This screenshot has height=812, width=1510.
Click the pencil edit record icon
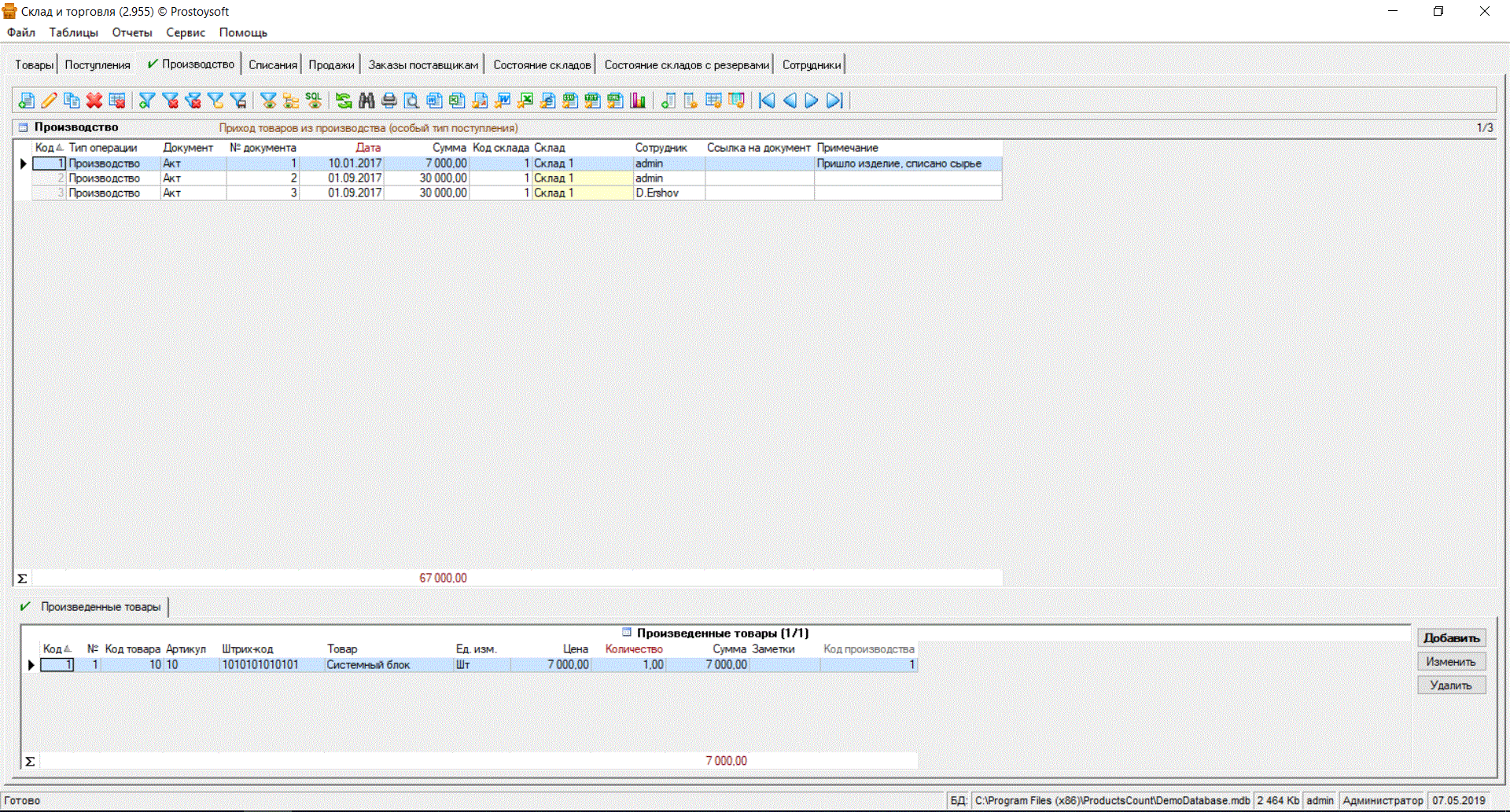[49, 101]
